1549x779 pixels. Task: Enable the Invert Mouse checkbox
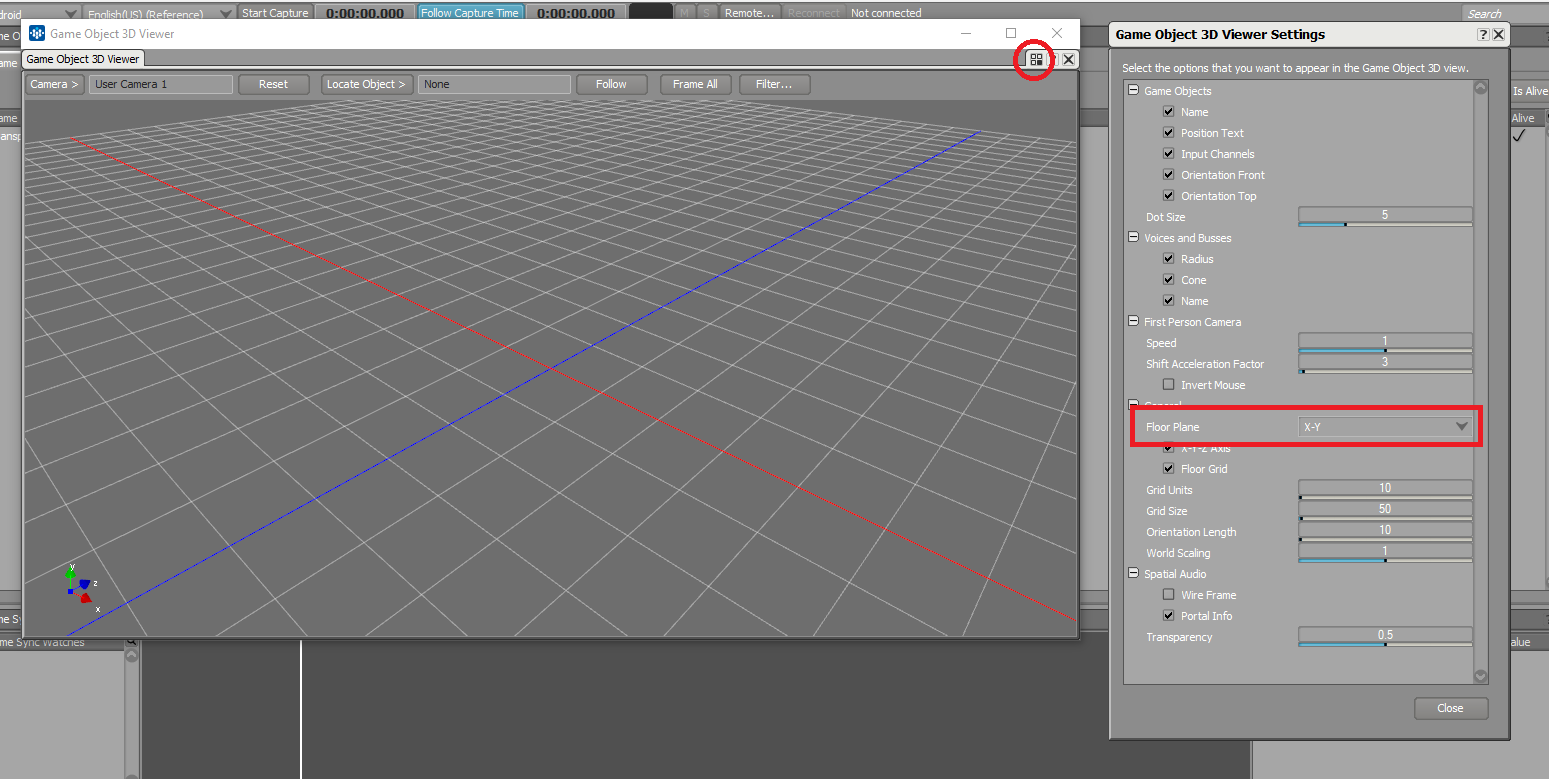[x=1168, y=385]
